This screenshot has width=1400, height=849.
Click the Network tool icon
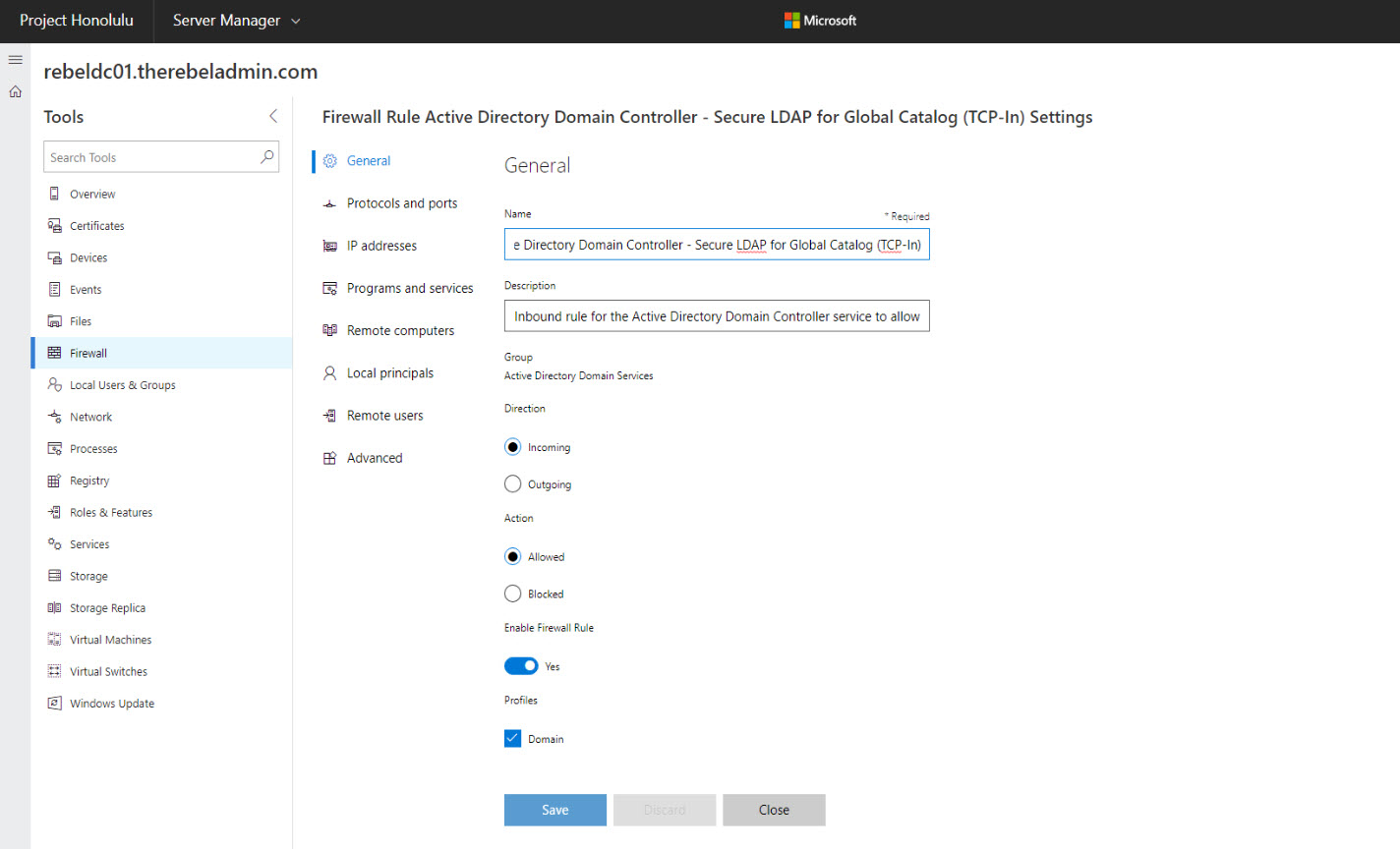[x=54, y=417]
